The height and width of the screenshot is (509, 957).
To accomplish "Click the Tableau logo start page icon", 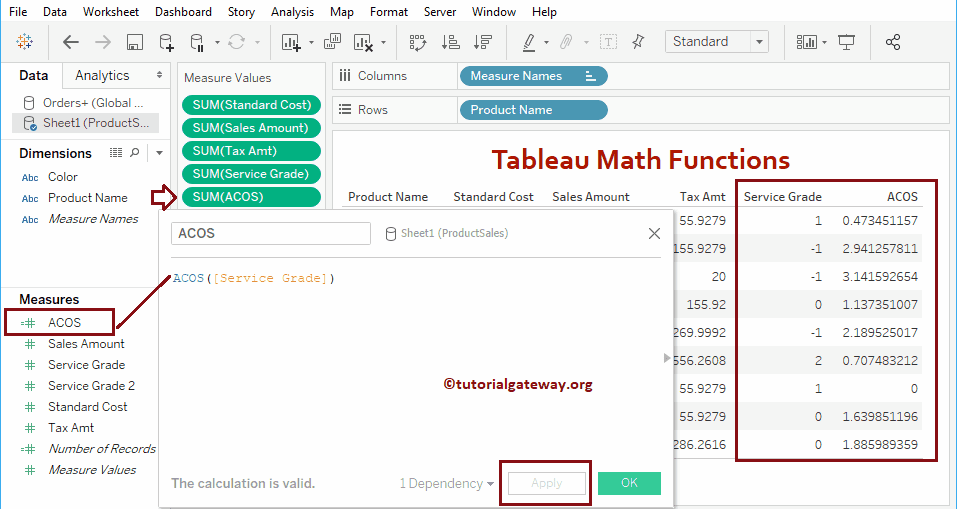I will point(24,42).
